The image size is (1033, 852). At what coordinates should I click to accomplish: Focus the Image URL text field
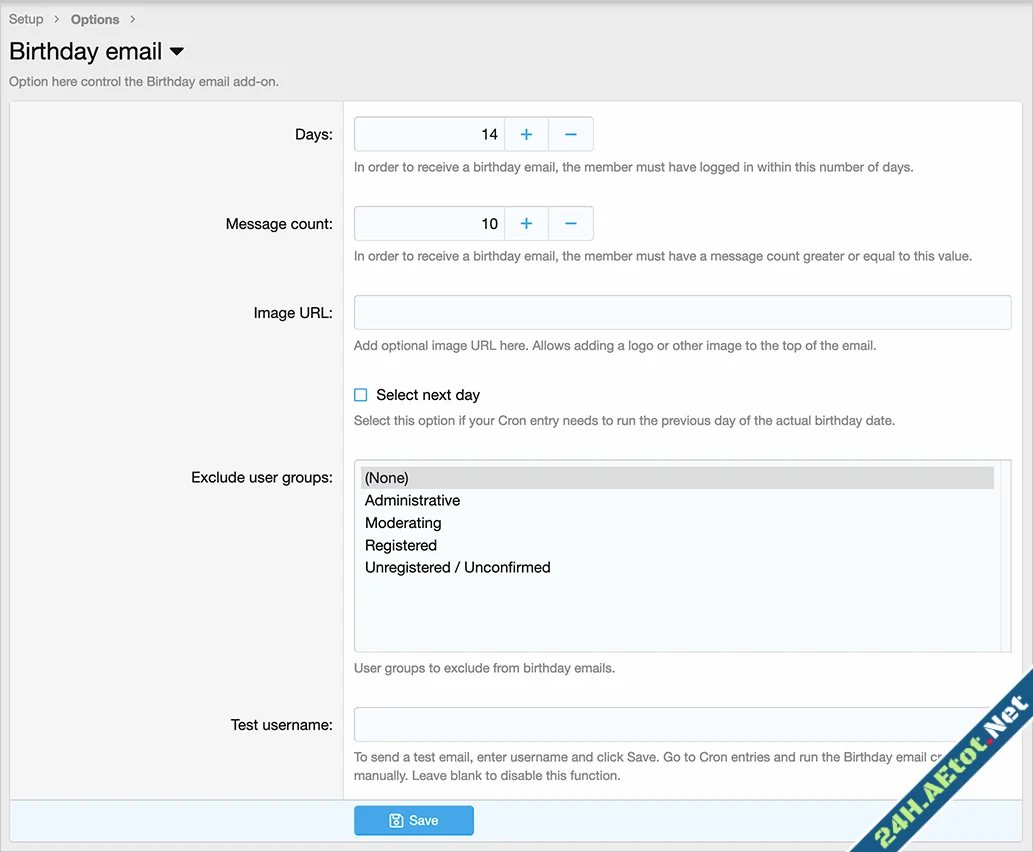[x=682, y=312]
